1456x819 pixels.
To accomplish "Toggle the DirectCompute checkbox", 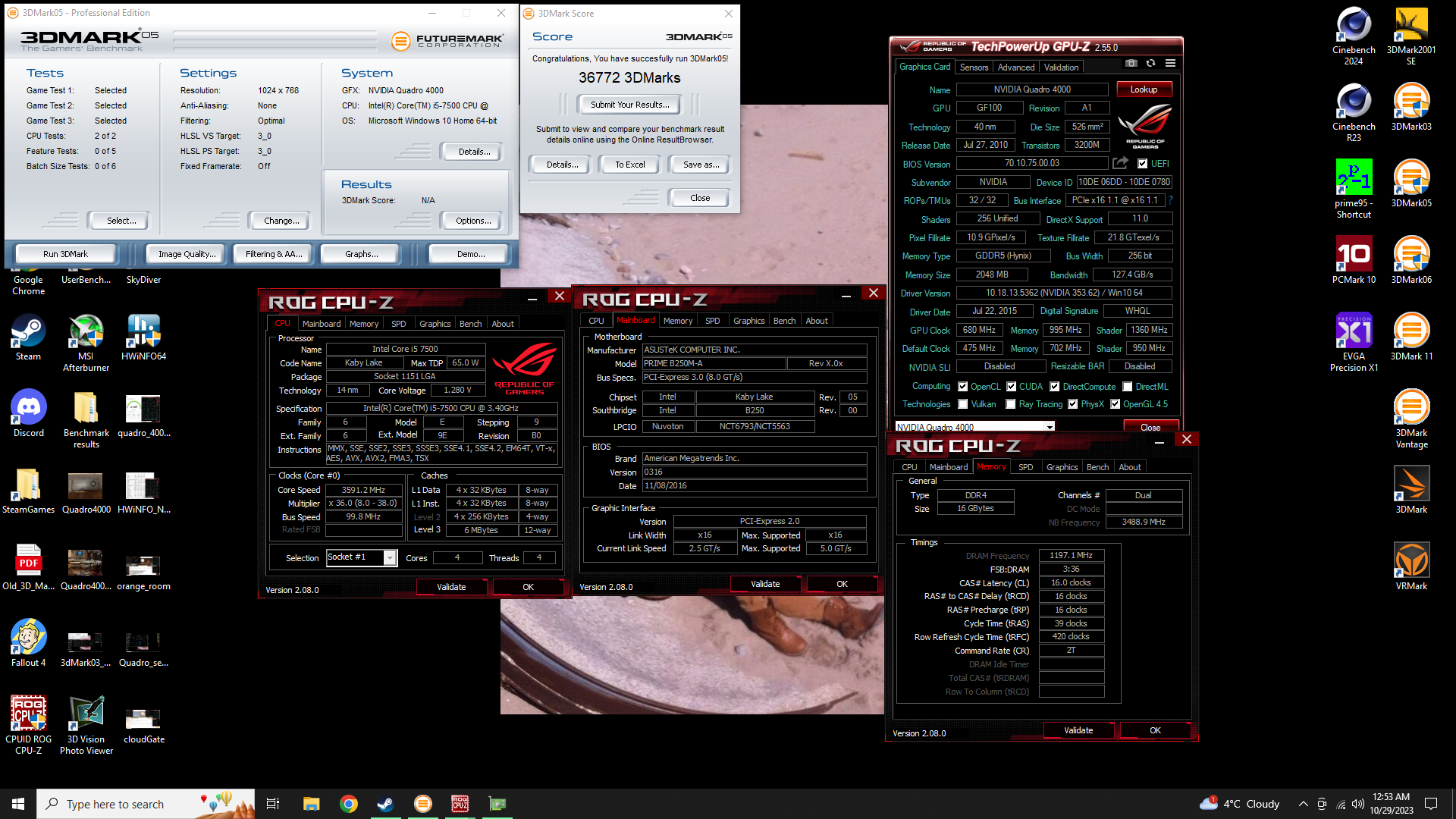I will (1054, 386).
